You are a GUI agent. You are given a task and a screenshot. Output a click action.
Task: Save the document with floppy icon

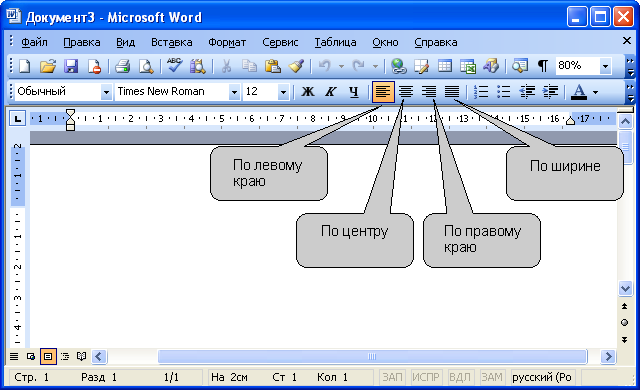tap(71, 66)
